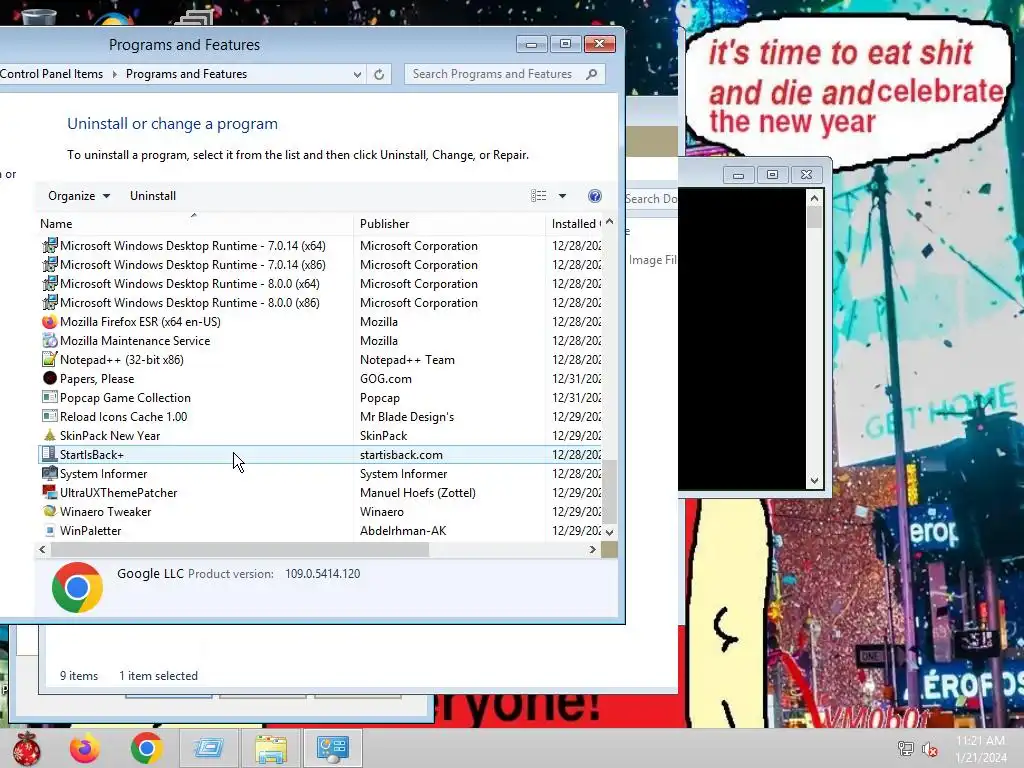Click the Programs and Features breadcrumb
Image resolution: width=1024 pixels, height=768 pixels.
tap(186, 74)
